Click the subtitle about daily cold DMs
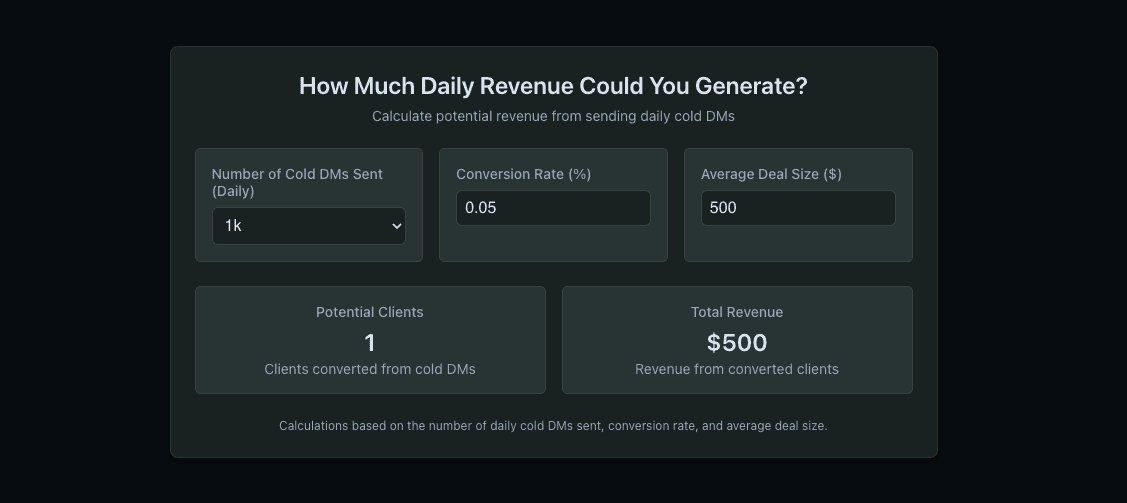Viewport: 1127px width, 503px height. click(x=553, y=116)
